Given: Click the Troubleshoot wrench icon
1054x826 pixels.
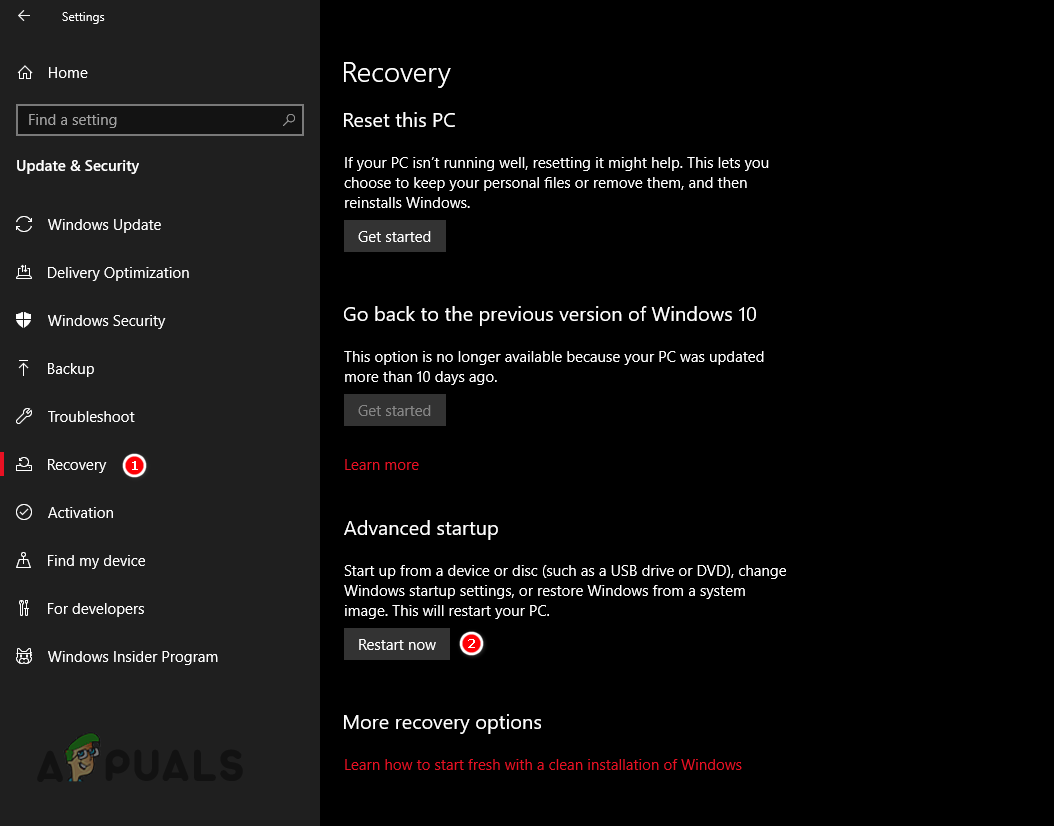Looking at the screenshot, I should (x=25, y=417).
